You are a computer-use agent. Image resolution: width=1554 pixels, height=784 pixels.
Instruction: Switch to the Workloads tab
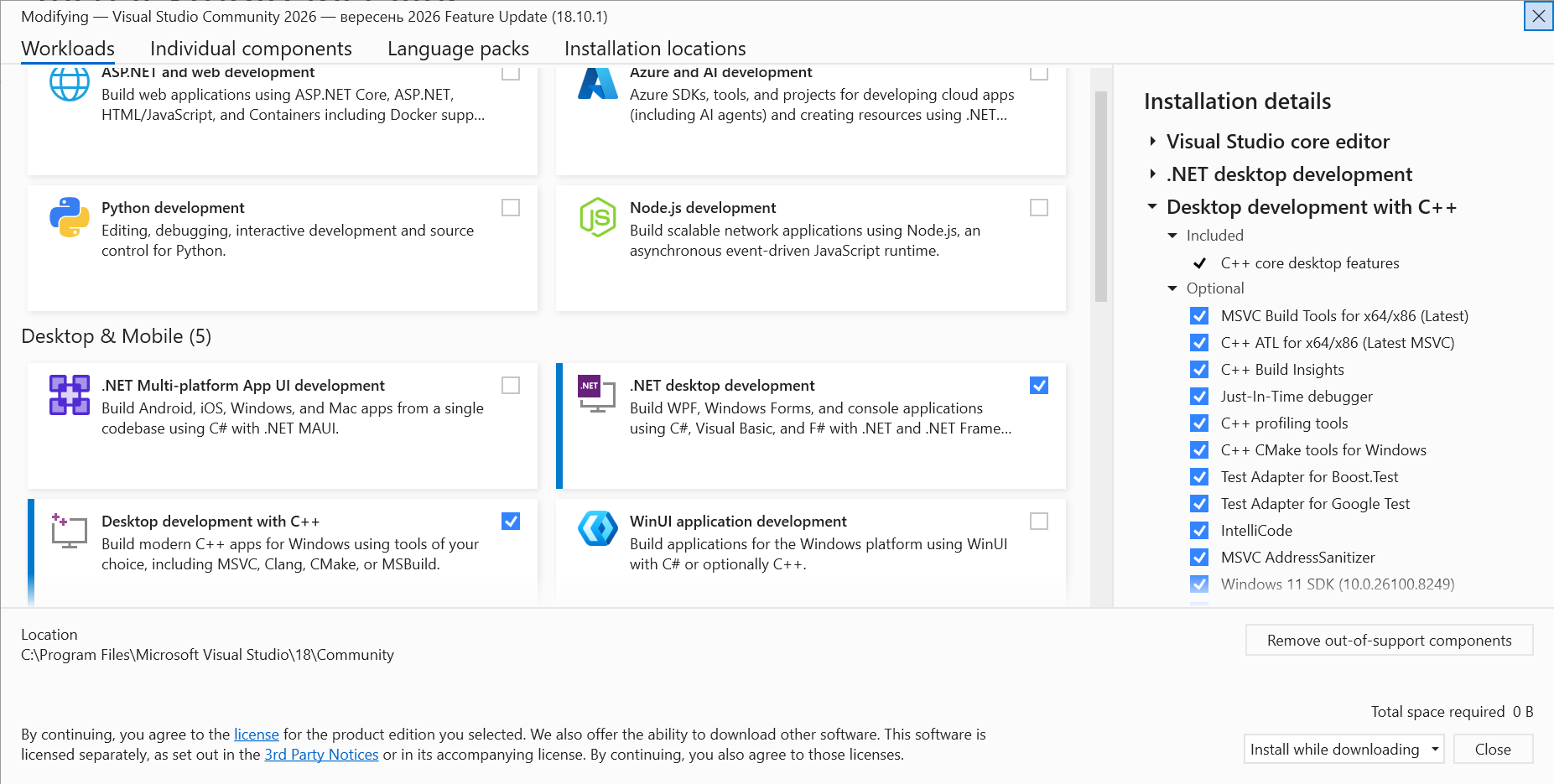click(68, 49)
